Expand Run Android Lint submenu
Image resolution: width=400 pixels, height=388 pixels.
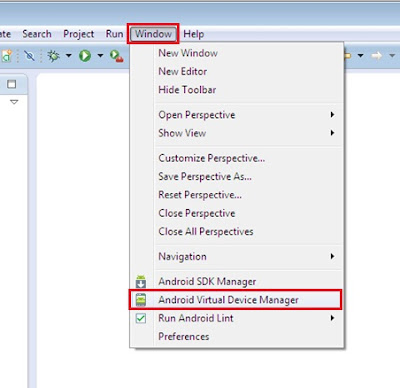click(237, 318)
